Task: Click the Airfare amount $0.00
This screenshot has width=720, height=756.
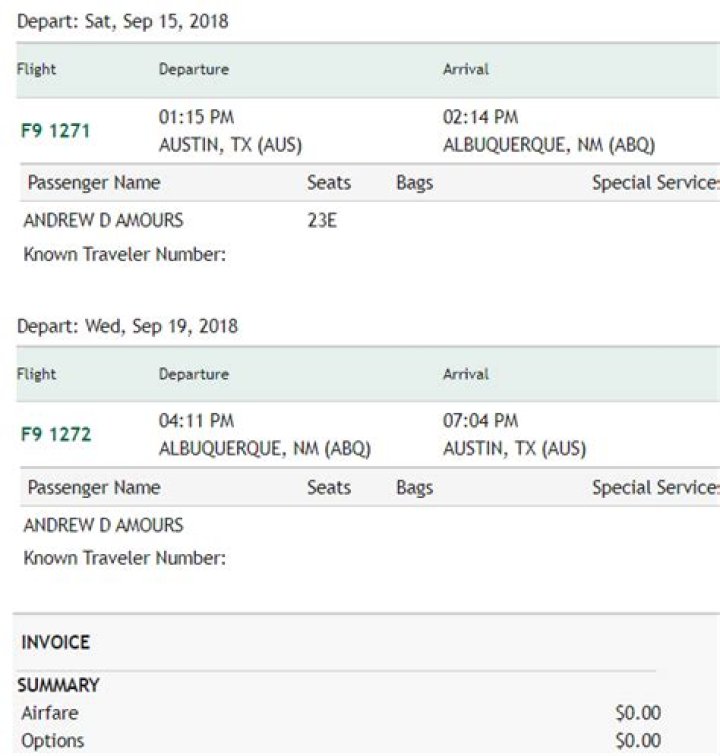Action: [638, 713]
